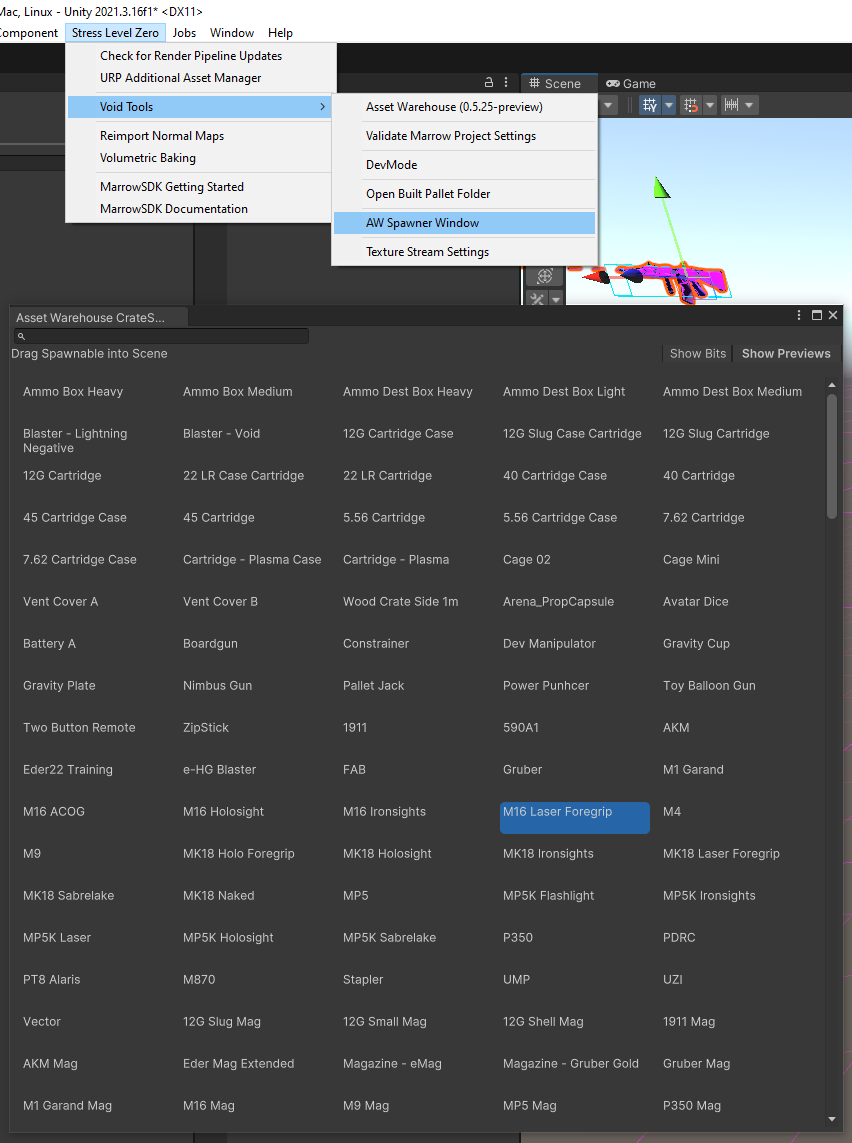
Task: Open the panel kebab menu beside lock
Action: coord(507,83)
